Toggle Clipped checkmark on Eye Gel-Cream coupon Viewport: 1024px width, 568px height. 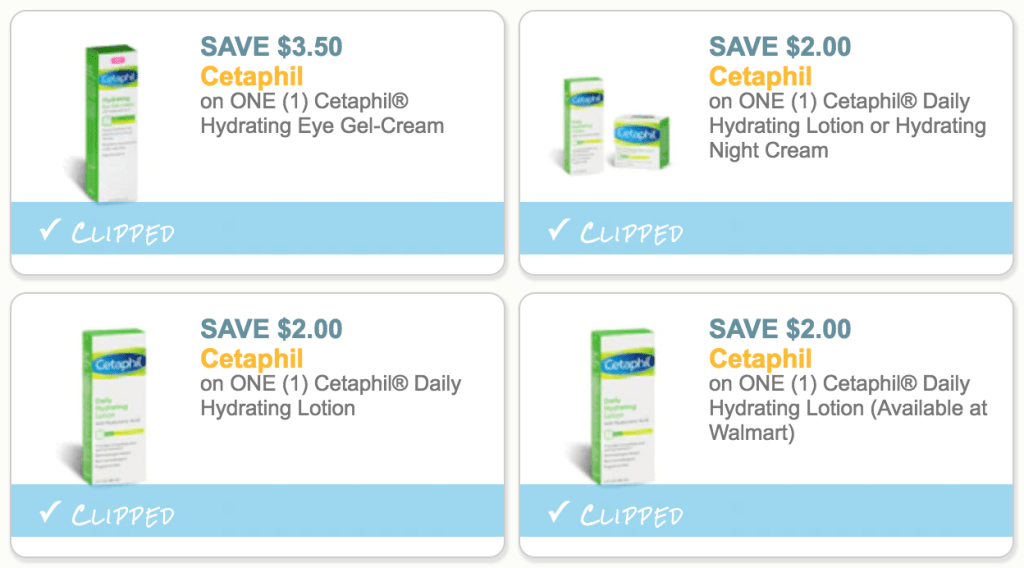[x=50, y=230]
